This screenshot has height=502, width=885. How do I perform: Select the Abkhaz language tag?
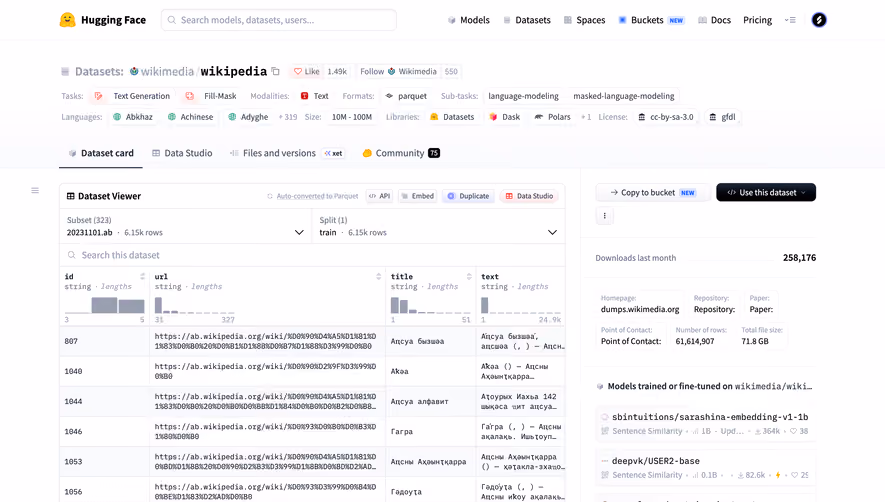(133, 117)
